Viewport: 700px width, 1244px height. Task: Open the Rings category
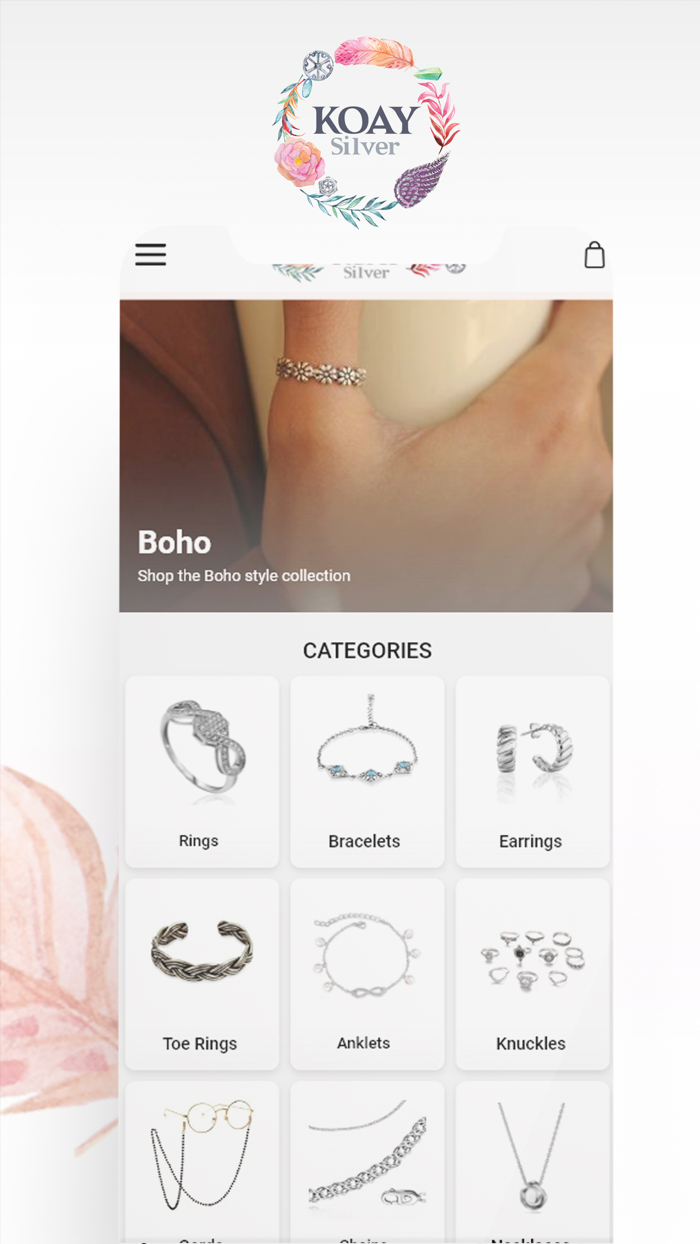tap(202, 771)
